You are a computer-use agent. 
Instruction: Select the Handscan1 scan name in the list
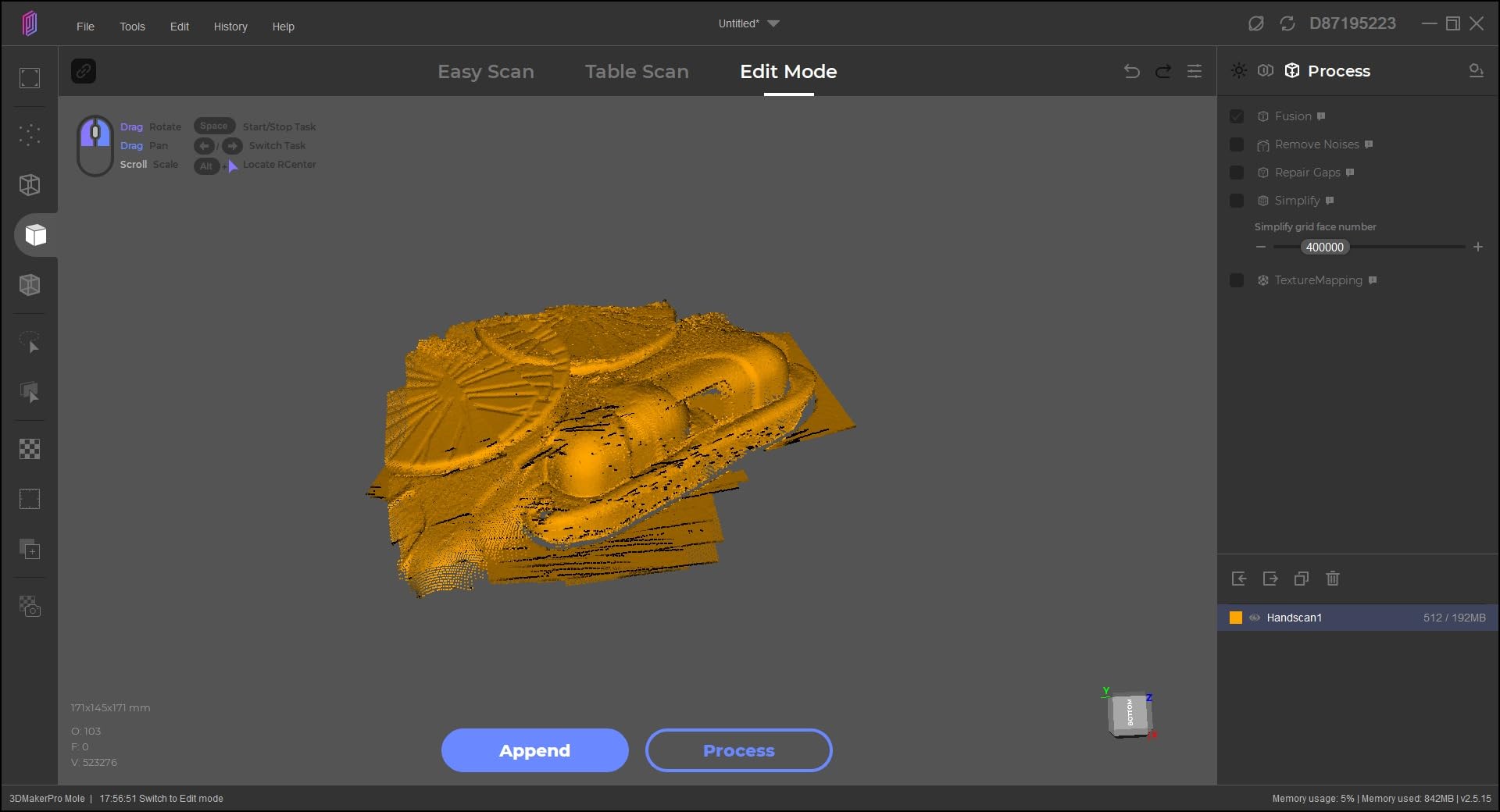click(x=1294, y=618)
